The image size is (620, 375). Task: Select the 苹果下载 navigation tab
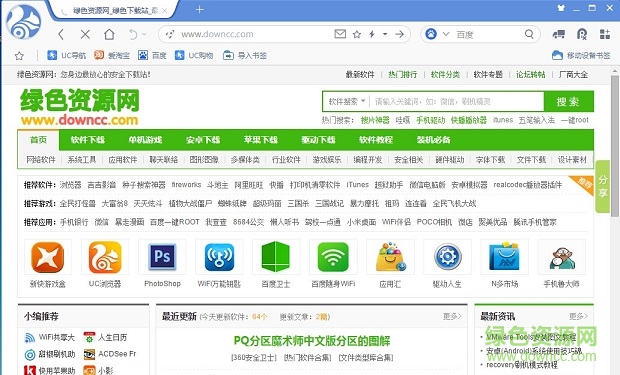click(261, 140)
